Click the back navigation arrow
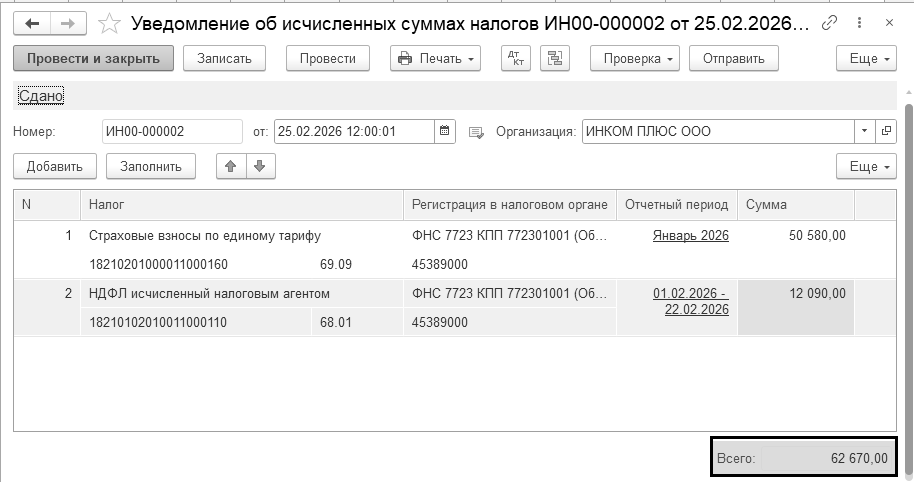Image resolution: width=914 pixels, height=482 pixels. click(32, 22)
